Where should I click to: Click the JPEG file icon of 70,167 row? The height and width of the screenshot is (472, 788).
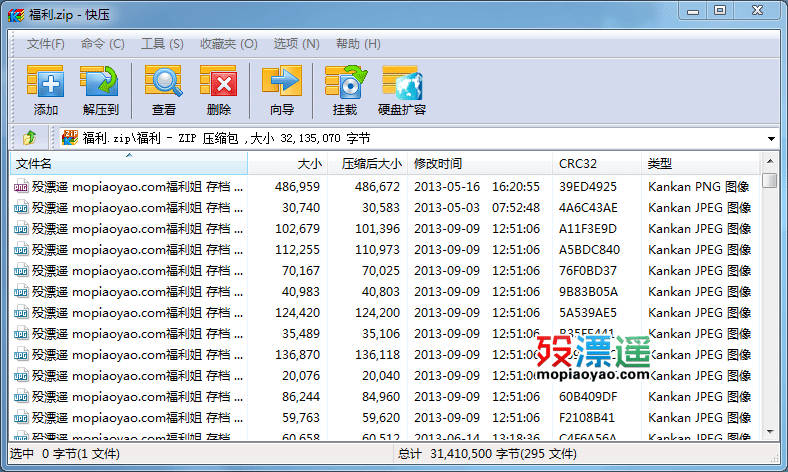click(x=21, y=271)
